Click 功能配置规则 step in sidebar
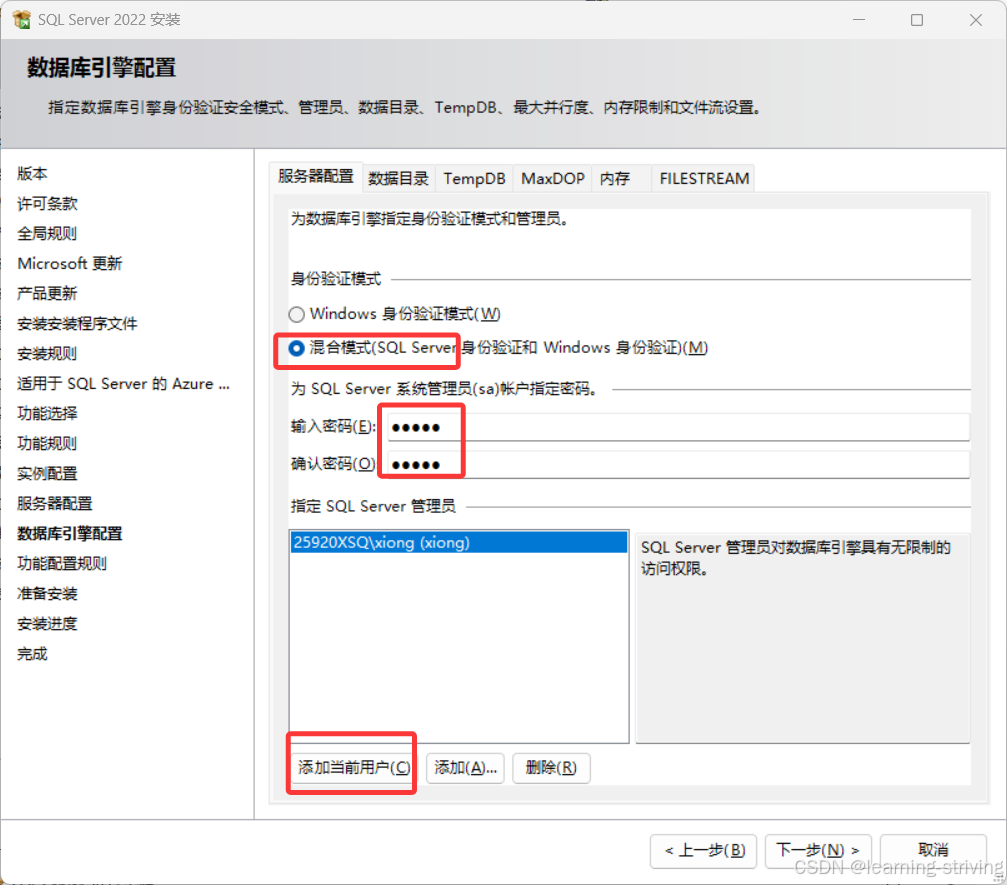 (x=62, y=564)
